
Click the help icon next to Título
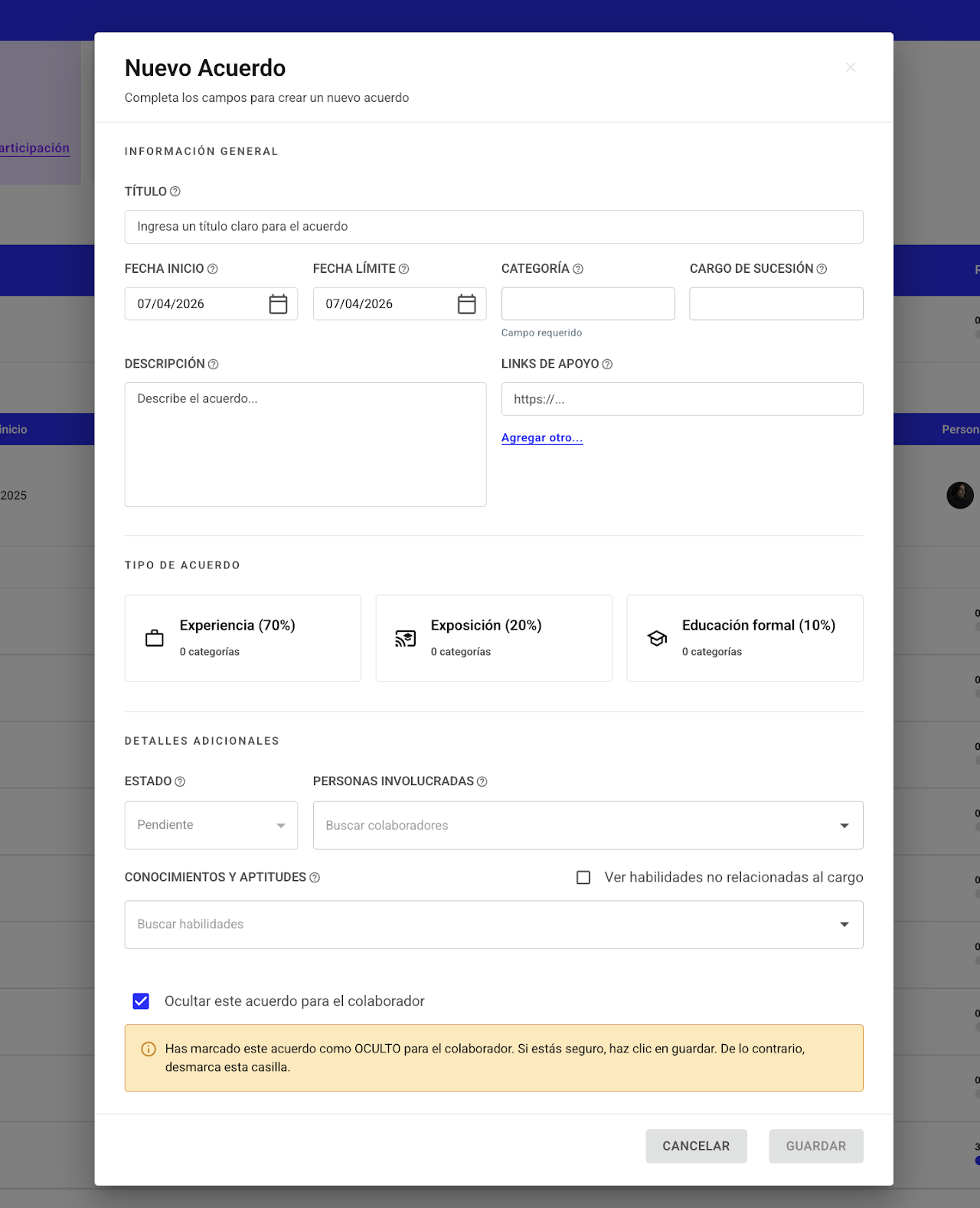point(175,192)
